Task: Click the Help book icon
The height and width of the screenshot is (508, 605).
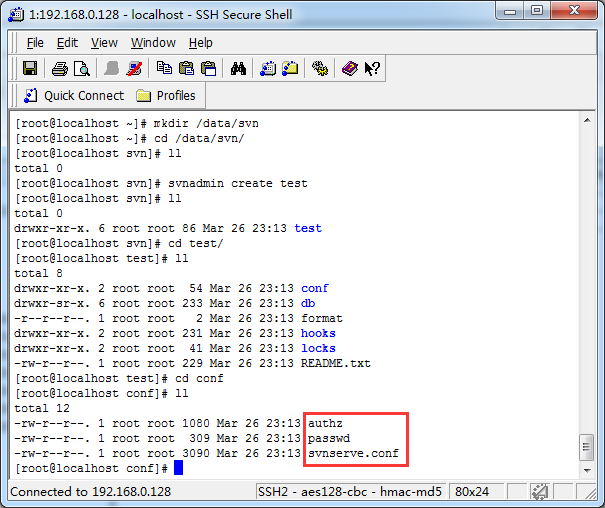Action: coord(350,69)
